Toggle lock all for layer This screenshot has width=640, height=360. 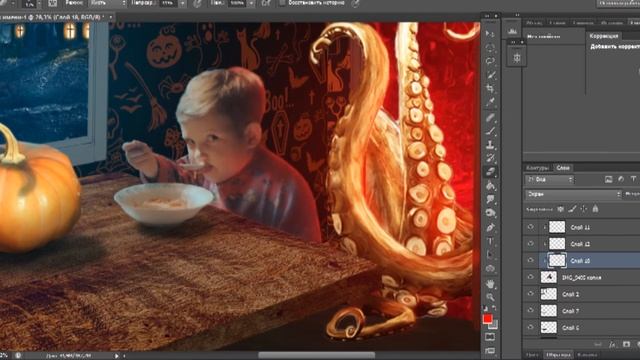point(595,209)
